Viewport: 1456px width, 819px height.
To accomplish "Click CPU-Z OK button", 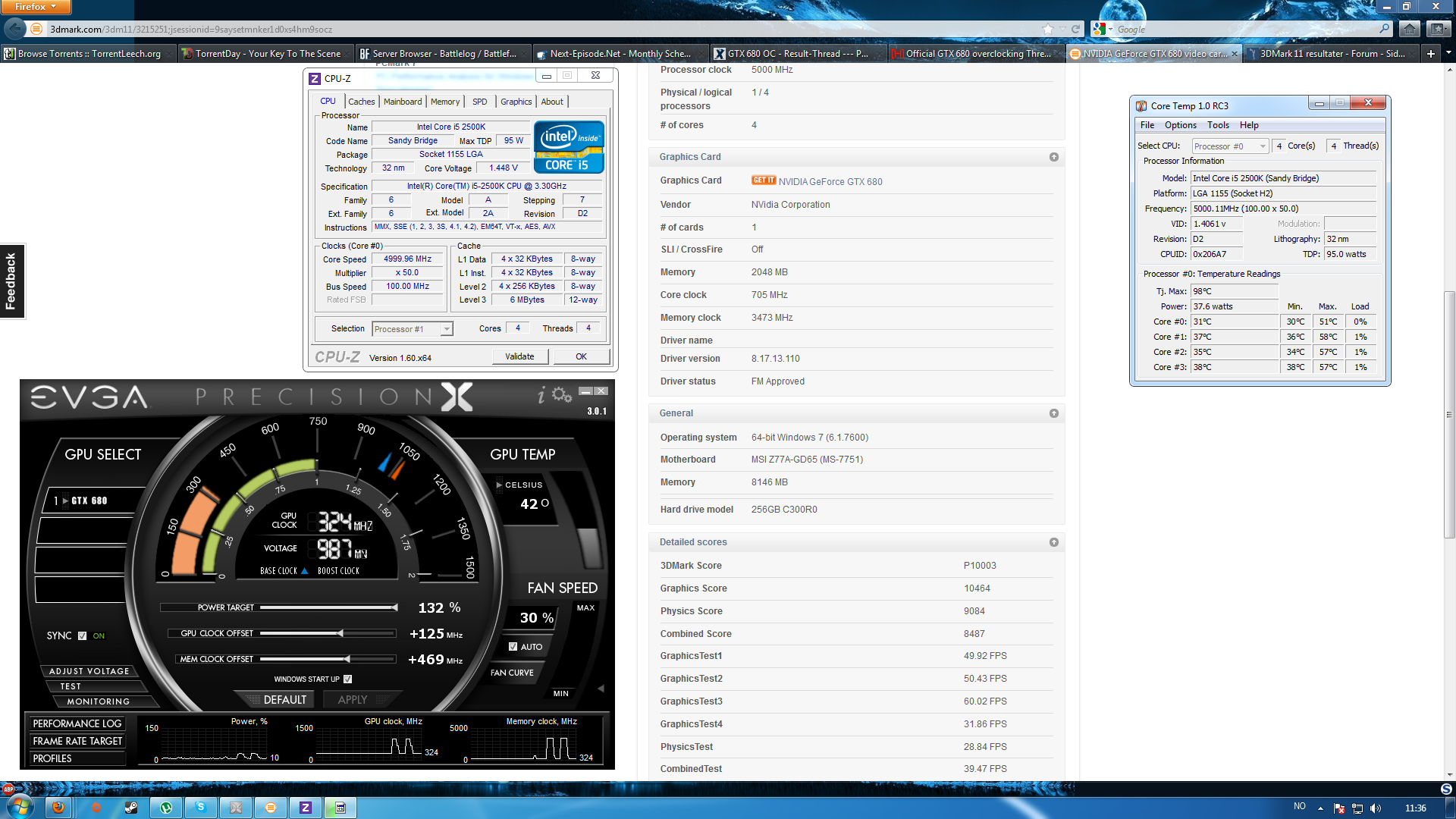I will coord(581,356).
